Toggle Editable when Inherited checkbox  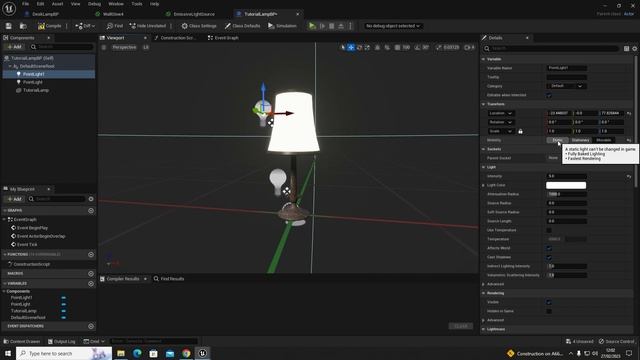(x=549, y=95)
